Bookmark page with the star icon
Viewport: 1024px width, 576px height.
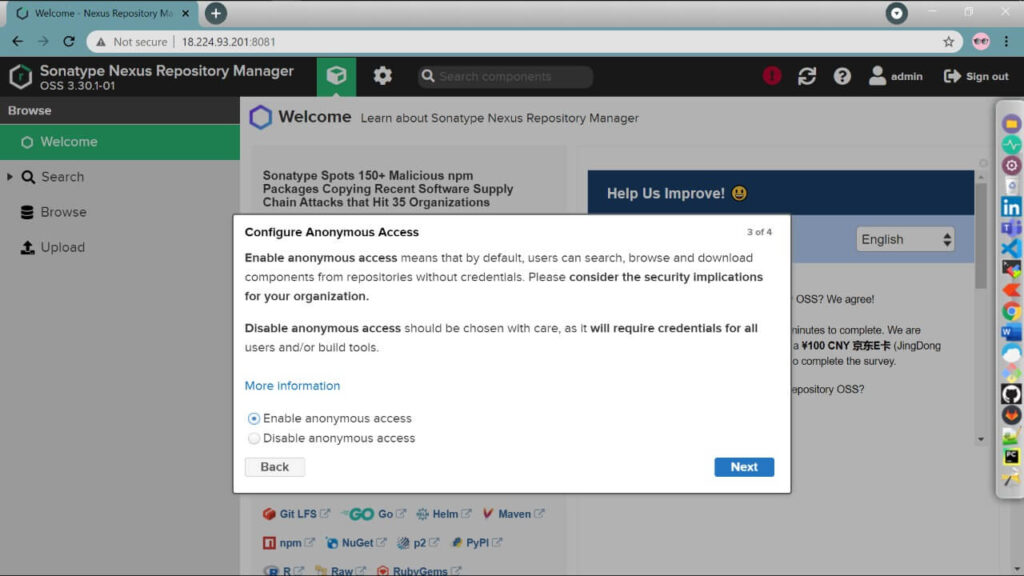point(948,42)
